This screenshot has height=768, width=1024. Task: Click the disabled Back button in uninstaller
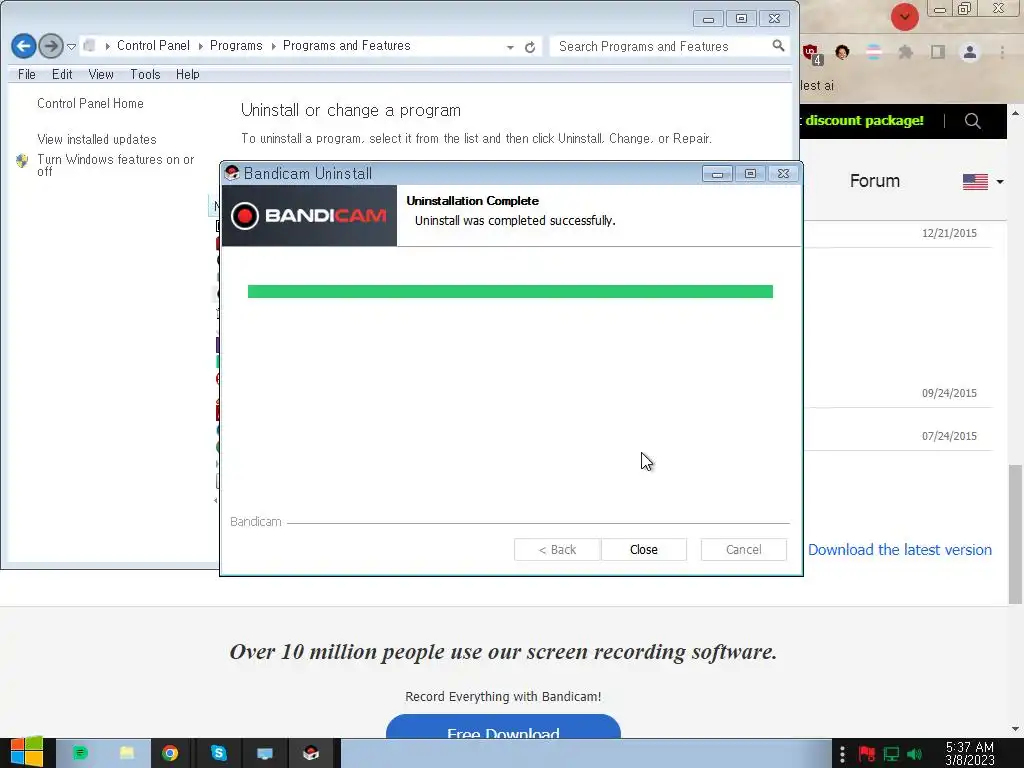[557, 549]
